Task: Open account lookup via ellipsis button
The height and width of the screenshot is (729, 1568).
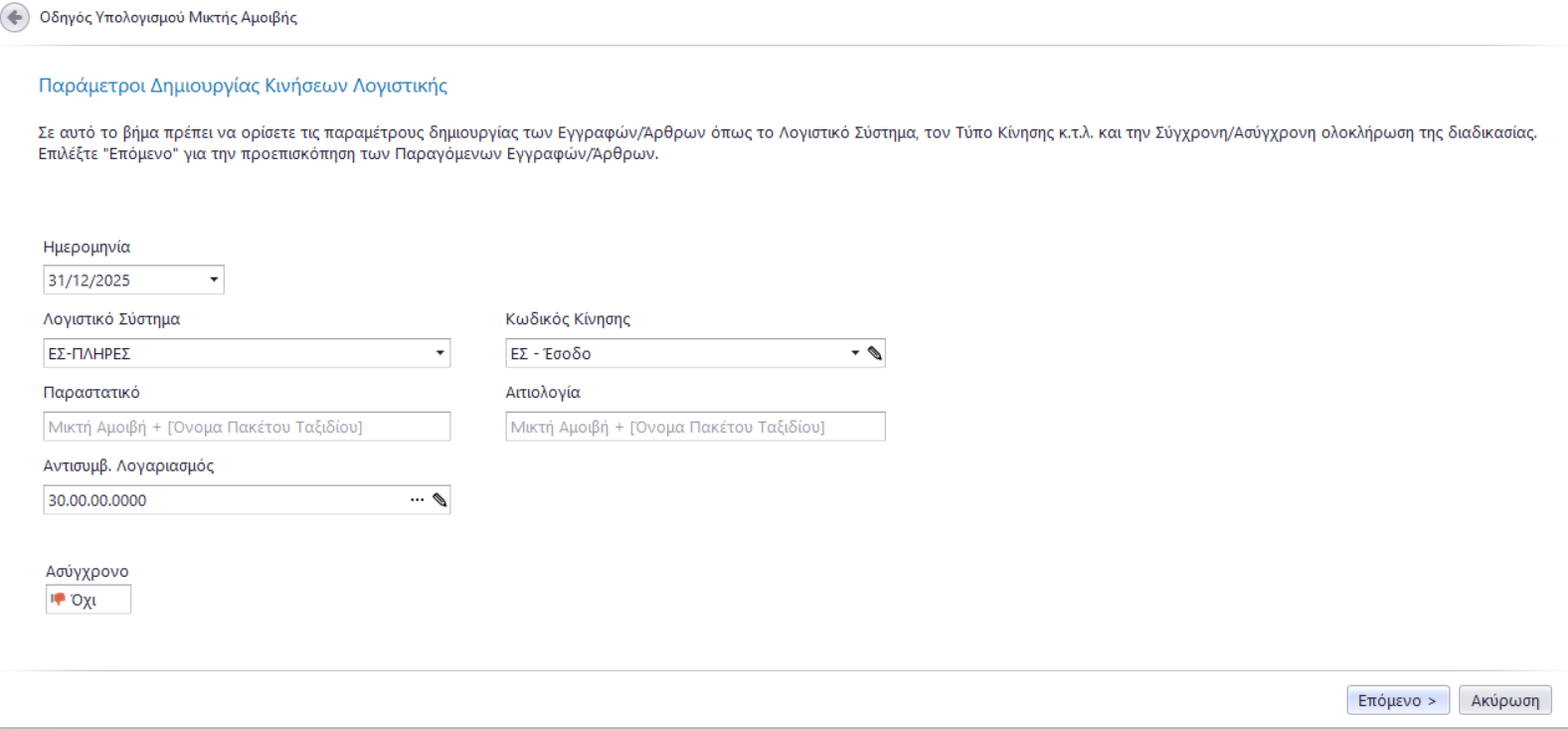Action: point(417,500)
